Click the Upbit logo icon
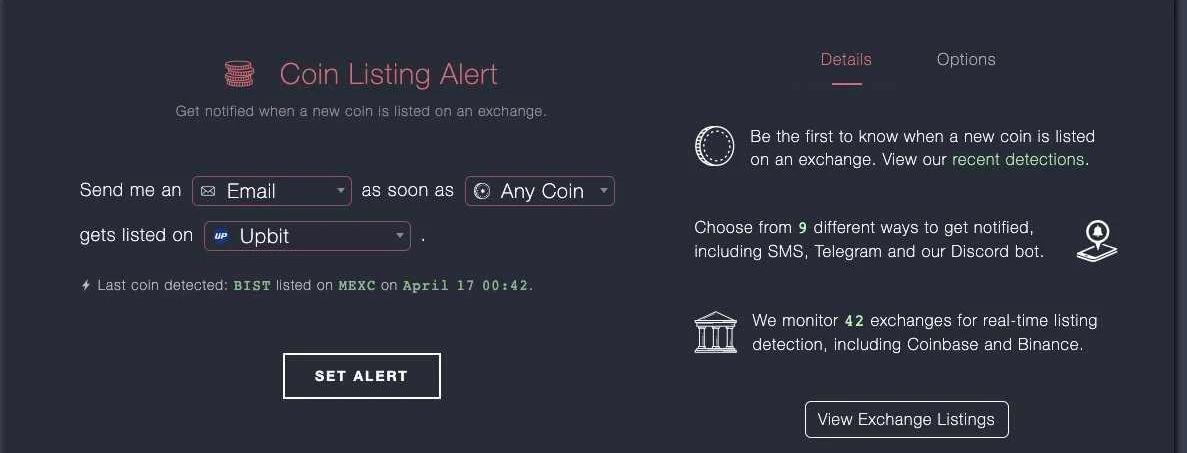The height and width of the screenshot is (453, 1187). [221, 236]
